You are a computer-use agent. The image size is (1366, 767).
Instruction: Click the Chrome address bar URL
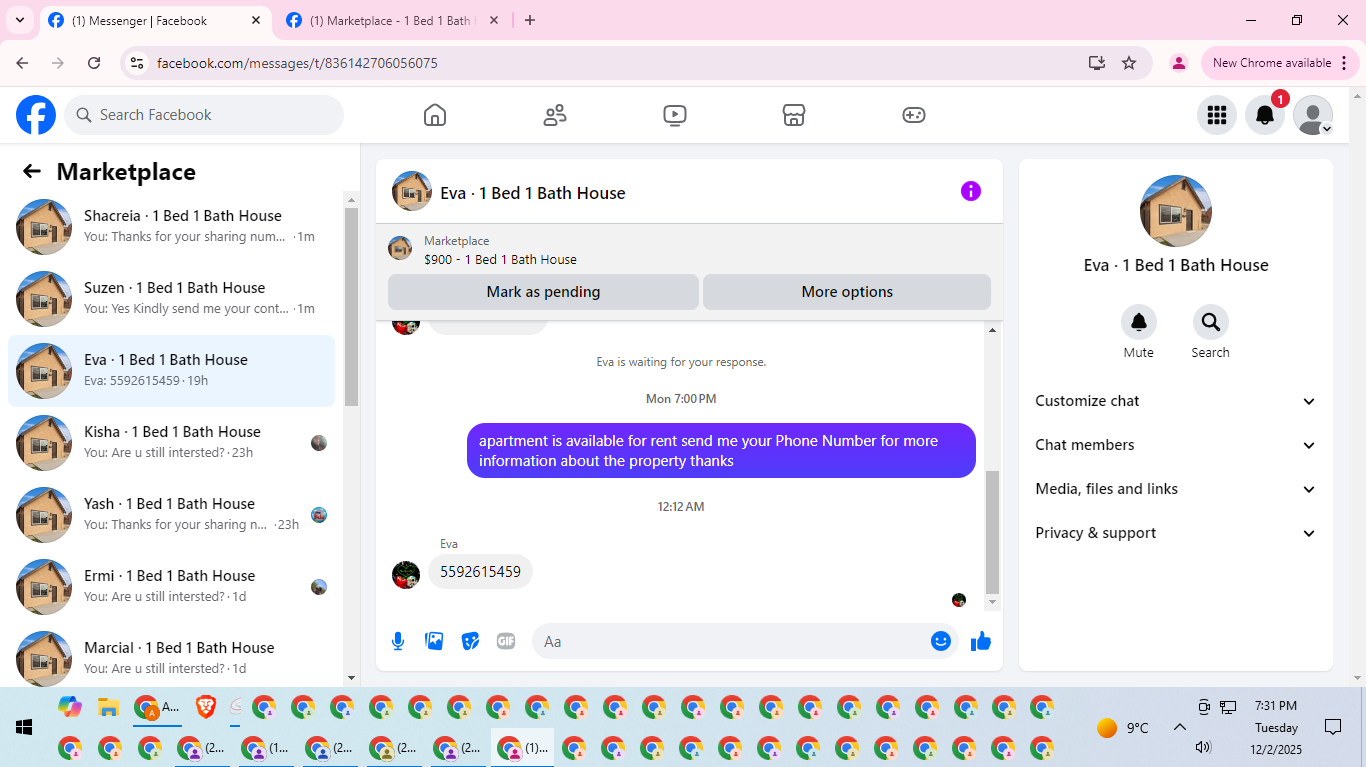[297, 63]
